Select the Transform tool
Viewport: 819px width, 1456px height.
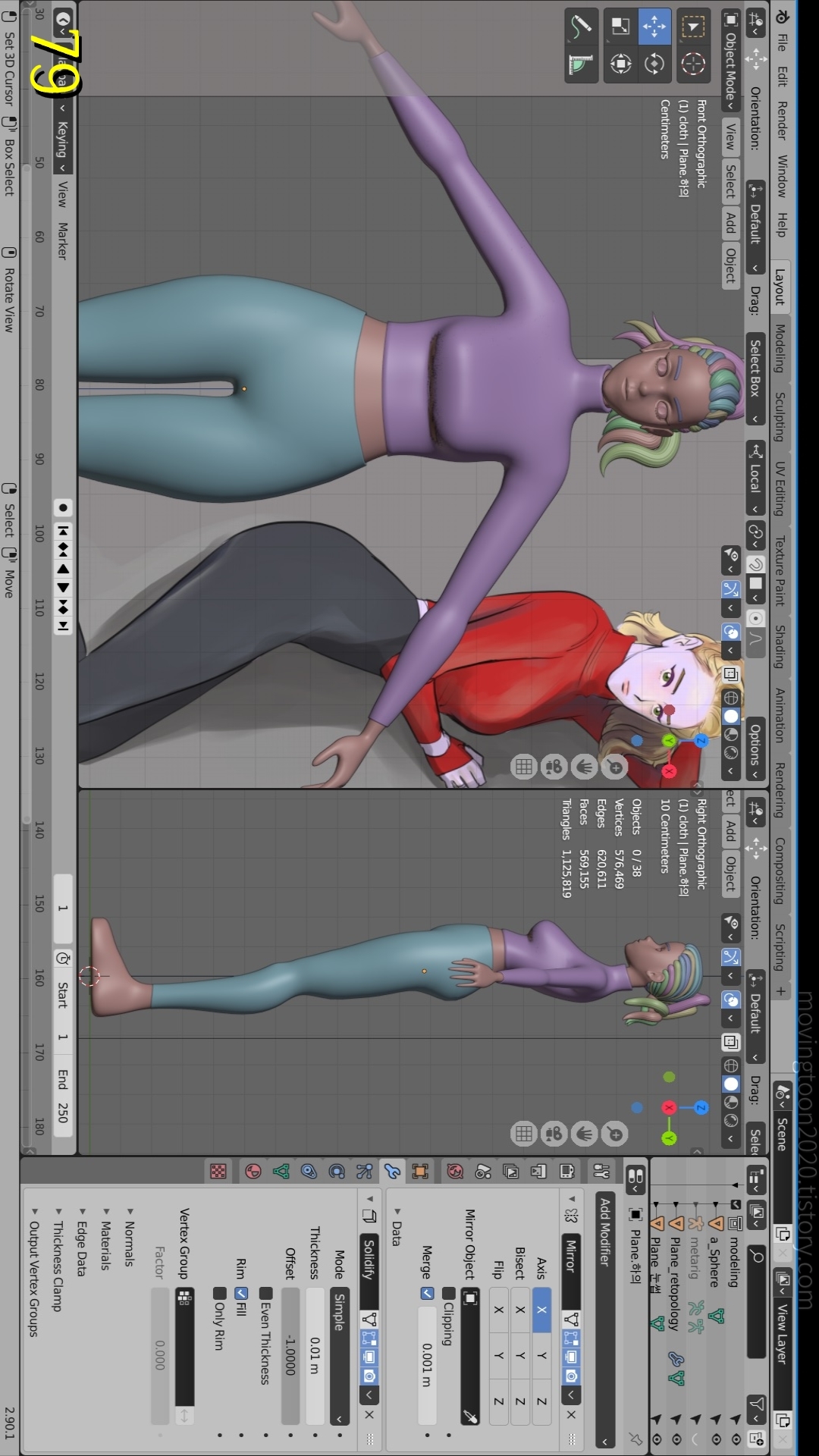coord(620,64)
